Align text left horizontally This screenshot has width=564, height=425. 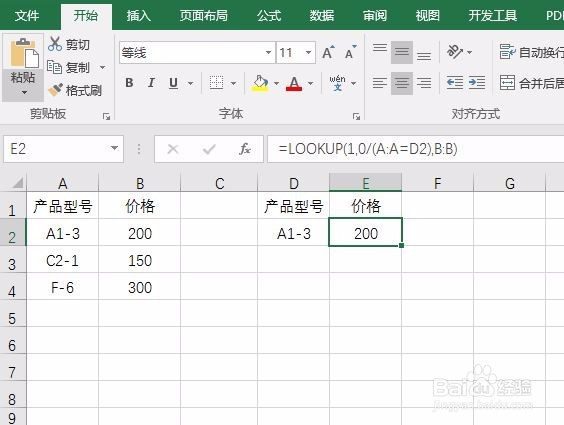point(380,83)
